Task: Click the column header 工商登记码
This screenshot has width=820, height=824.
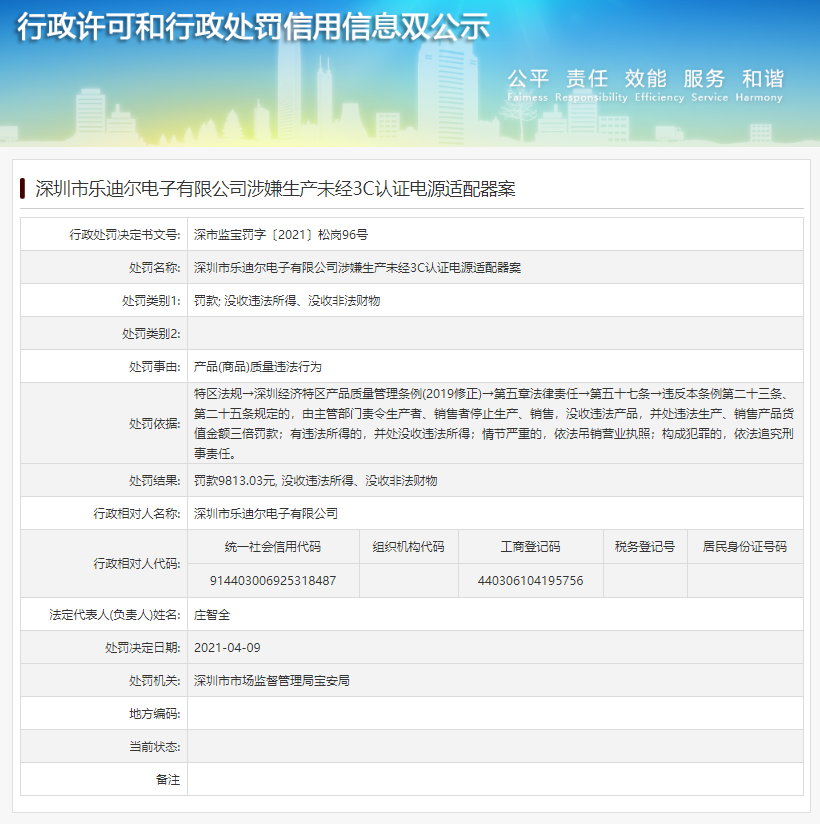Action: click(x=530, y=547)
